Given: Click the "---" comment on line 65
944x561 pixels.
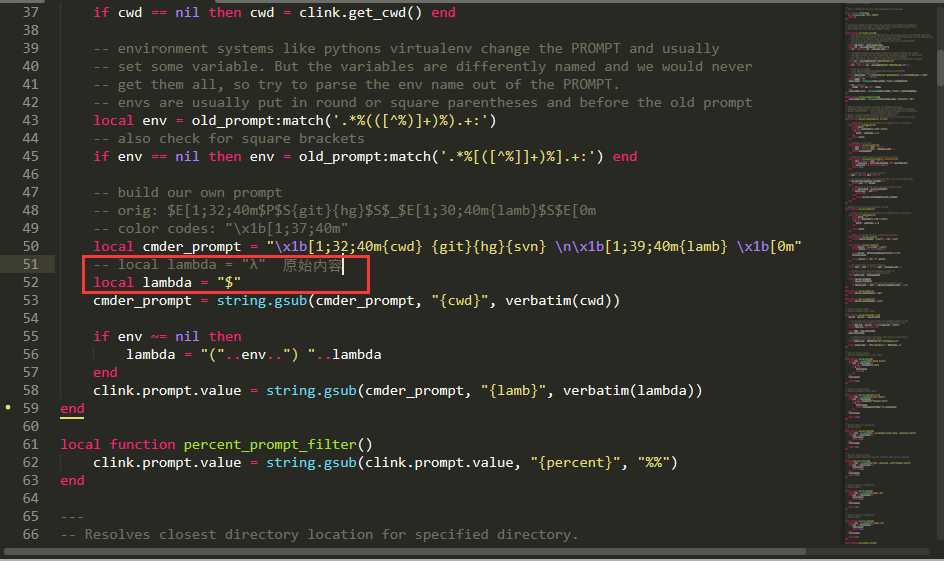Looking at the screenshot, I should tap(72, 516).
